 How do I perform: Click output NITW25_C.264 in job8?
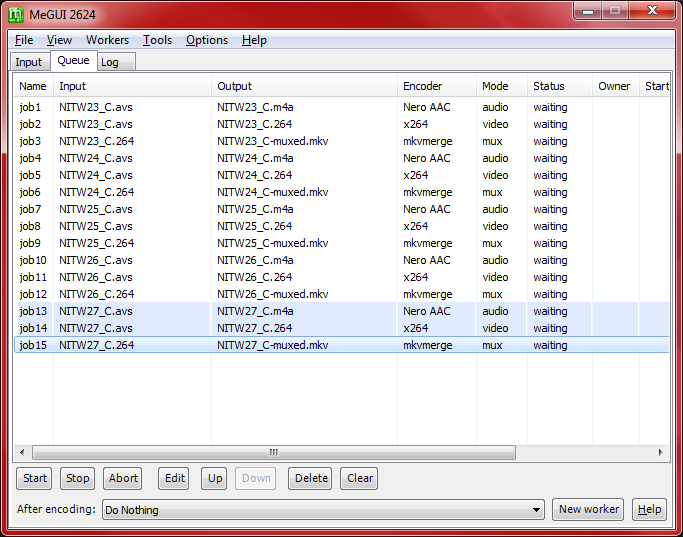pyautogui.click(x=255, y=226)
